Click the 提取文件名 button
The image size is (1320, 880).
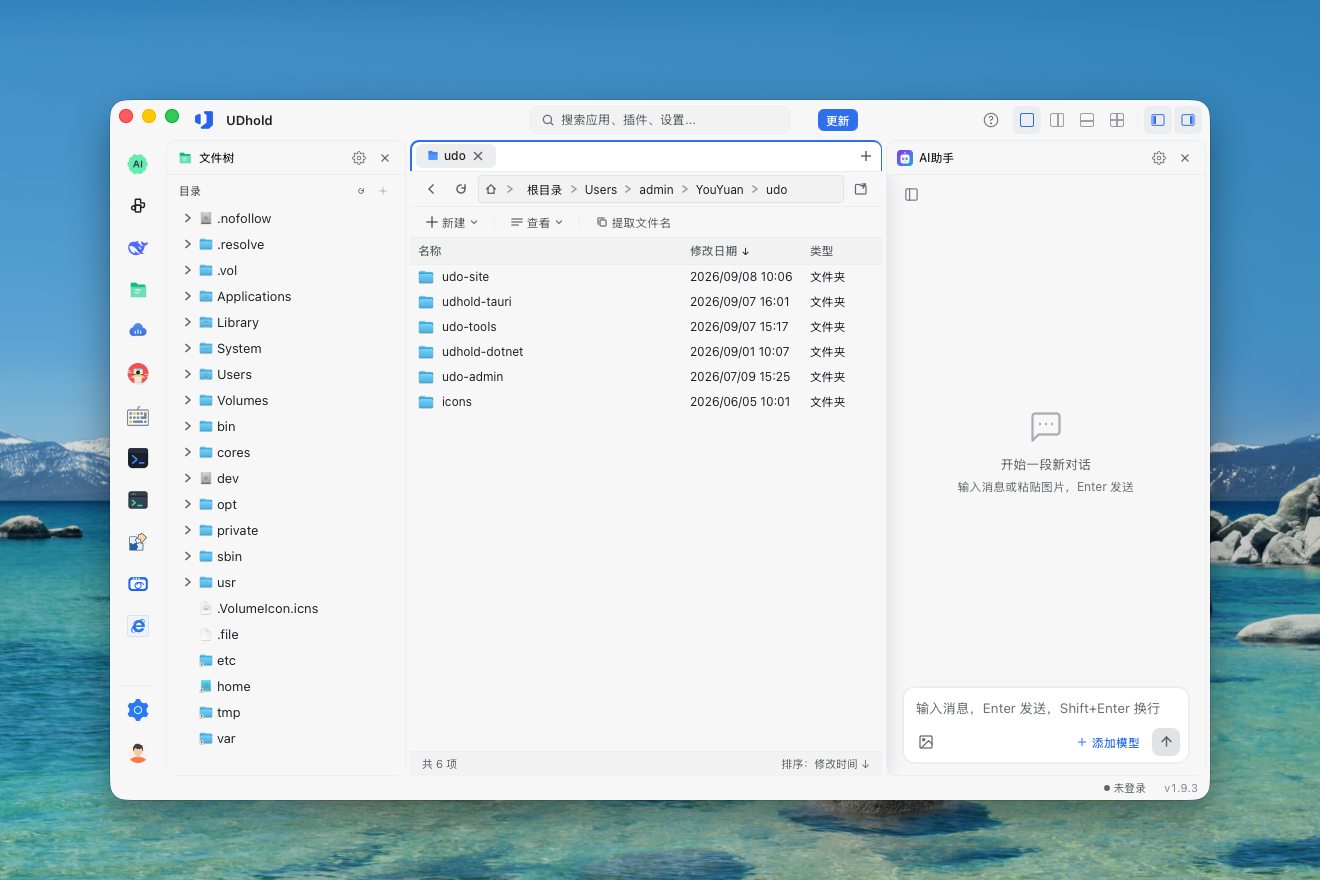click(633, 222)
